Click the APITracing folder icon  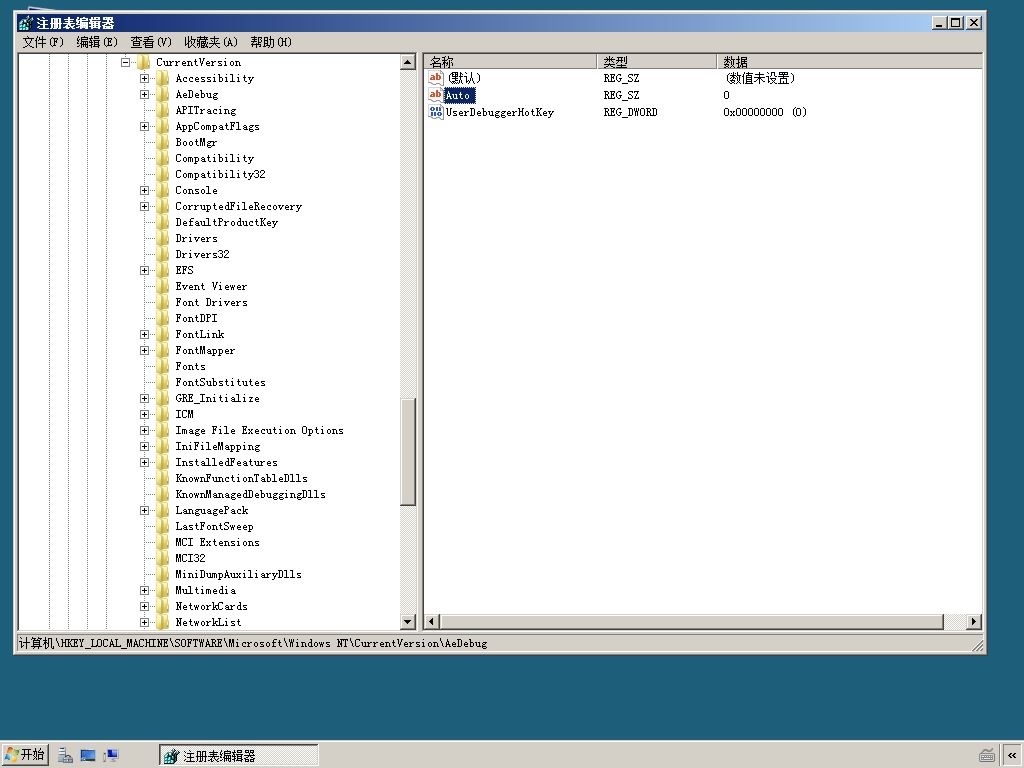pos(163,110)
